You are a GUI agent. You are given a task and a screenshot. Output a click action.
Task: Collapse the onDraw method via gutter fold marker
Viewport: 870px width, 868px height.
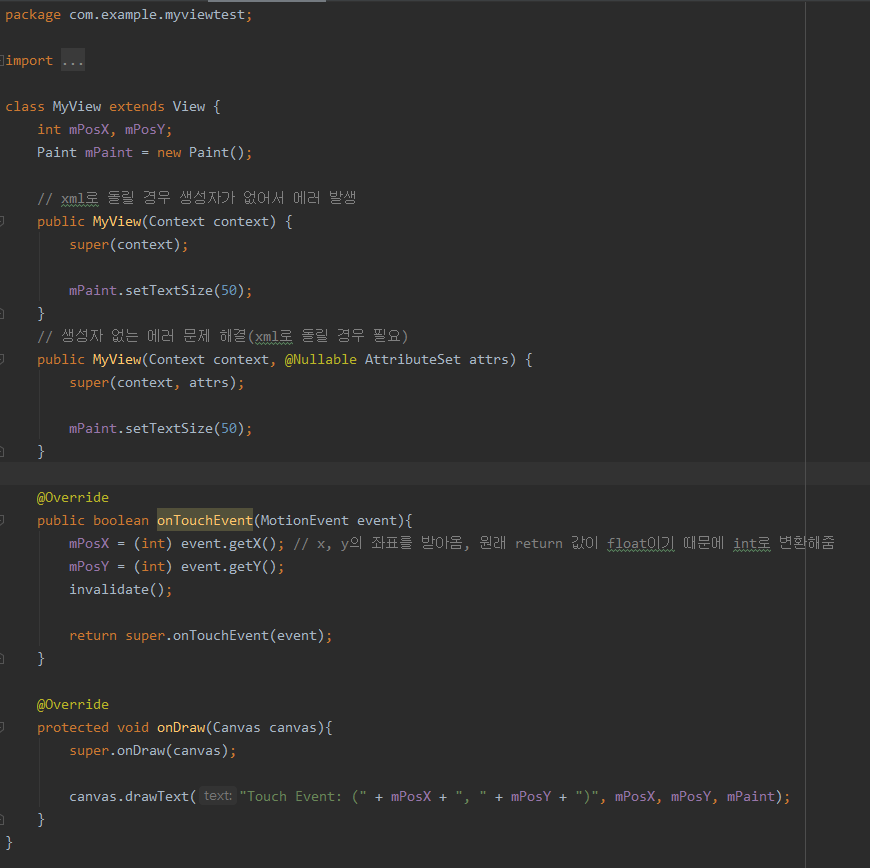pos(2,728)
